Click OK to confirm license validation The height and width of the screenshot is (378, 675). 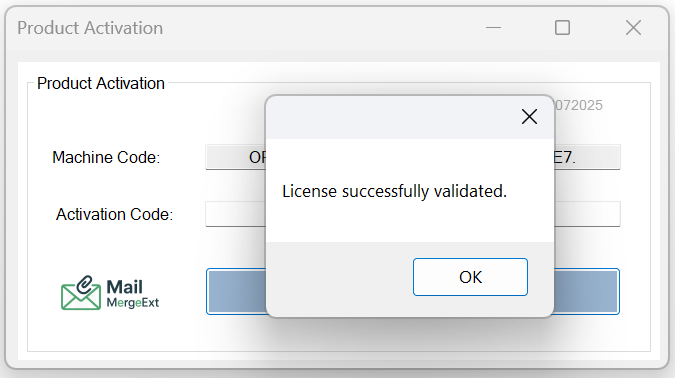(470, 277)
